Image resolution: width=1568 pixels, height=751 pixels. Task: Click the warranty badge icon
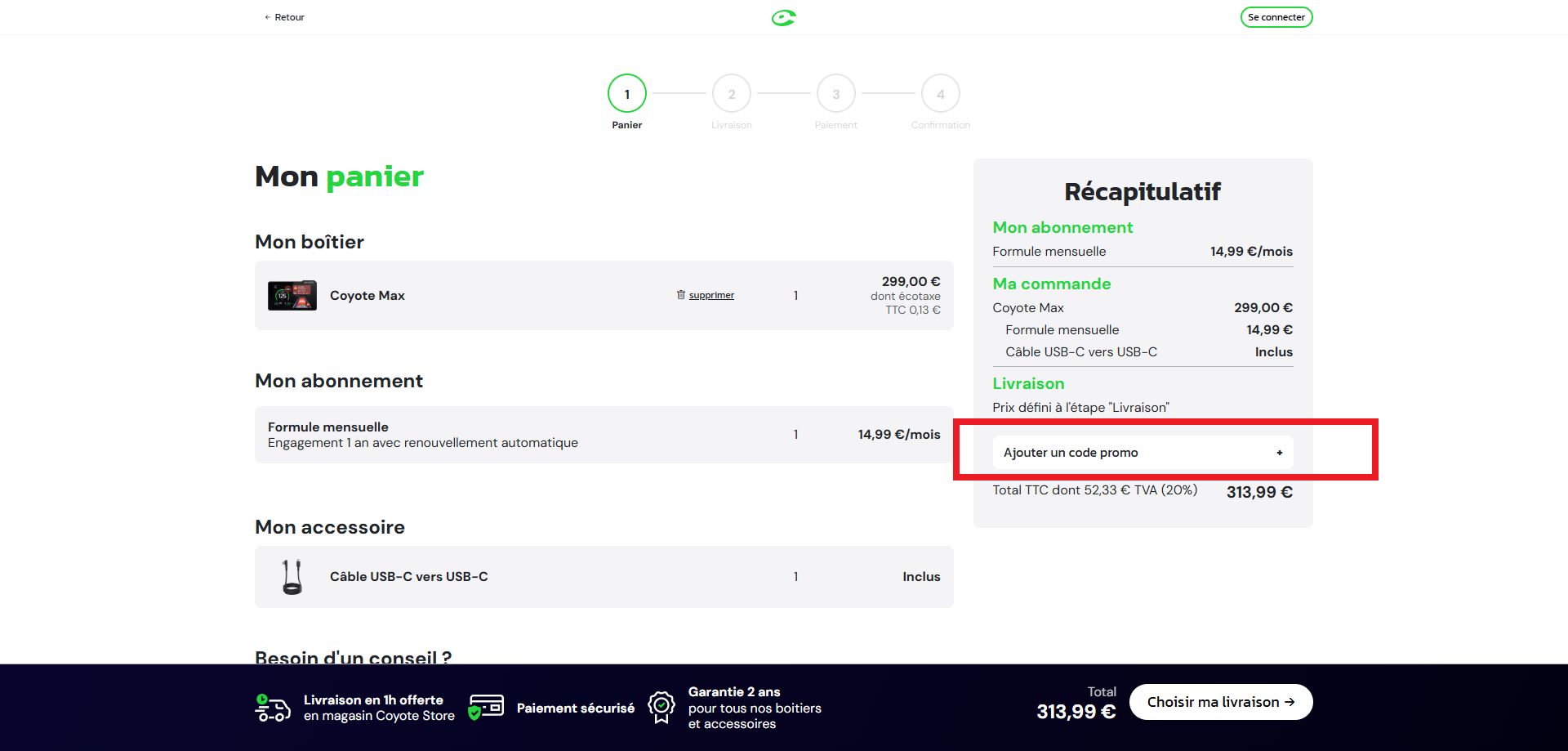(661, 707)
